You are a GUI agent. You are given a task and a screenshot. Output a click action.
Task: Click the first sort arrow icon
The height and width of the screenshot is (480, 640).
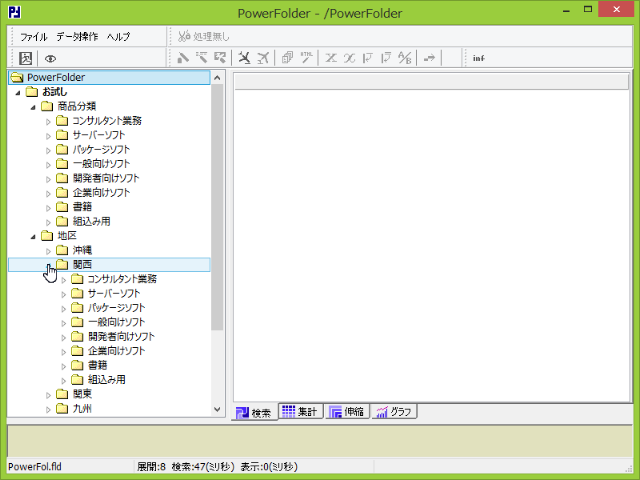(368, 58)
